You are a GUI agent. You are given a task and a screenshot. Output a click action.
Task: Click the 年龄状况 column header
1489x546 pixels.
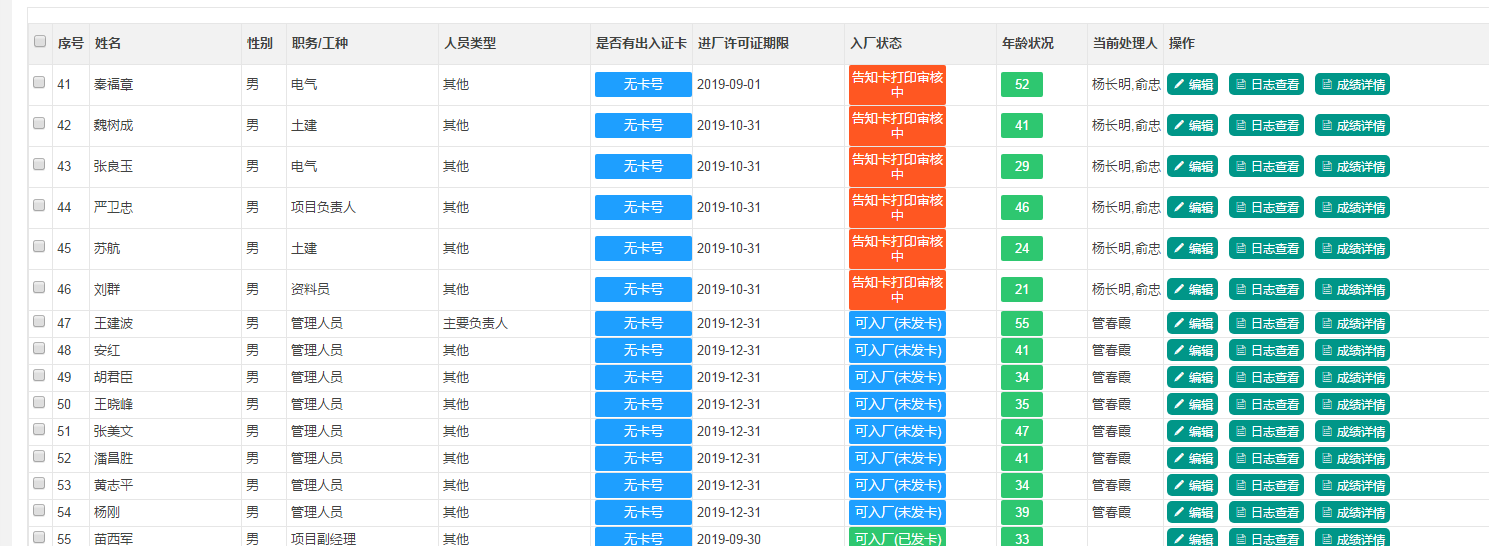[1028, 43]
